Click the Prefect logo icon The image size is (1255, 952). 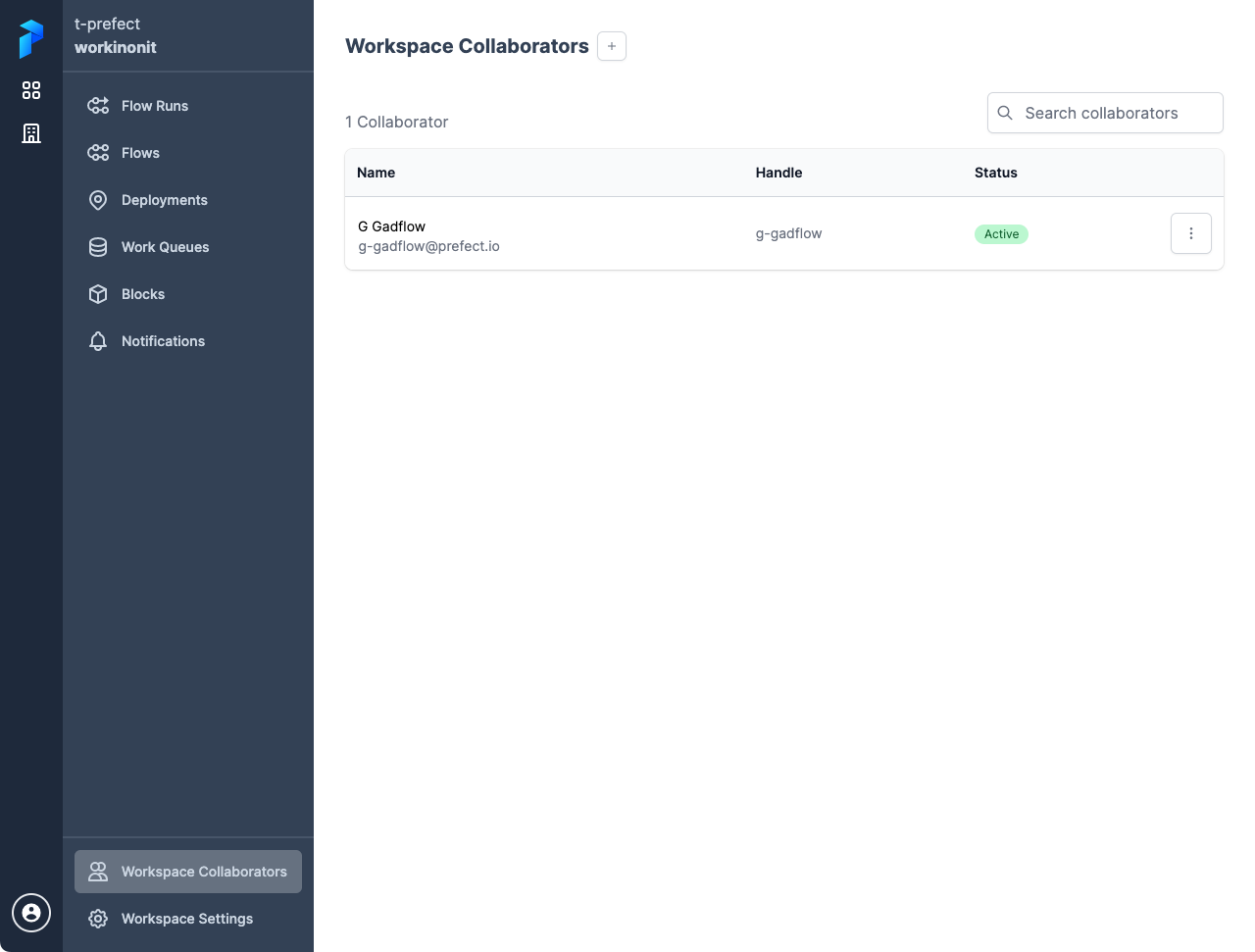(x=31, y=39)
